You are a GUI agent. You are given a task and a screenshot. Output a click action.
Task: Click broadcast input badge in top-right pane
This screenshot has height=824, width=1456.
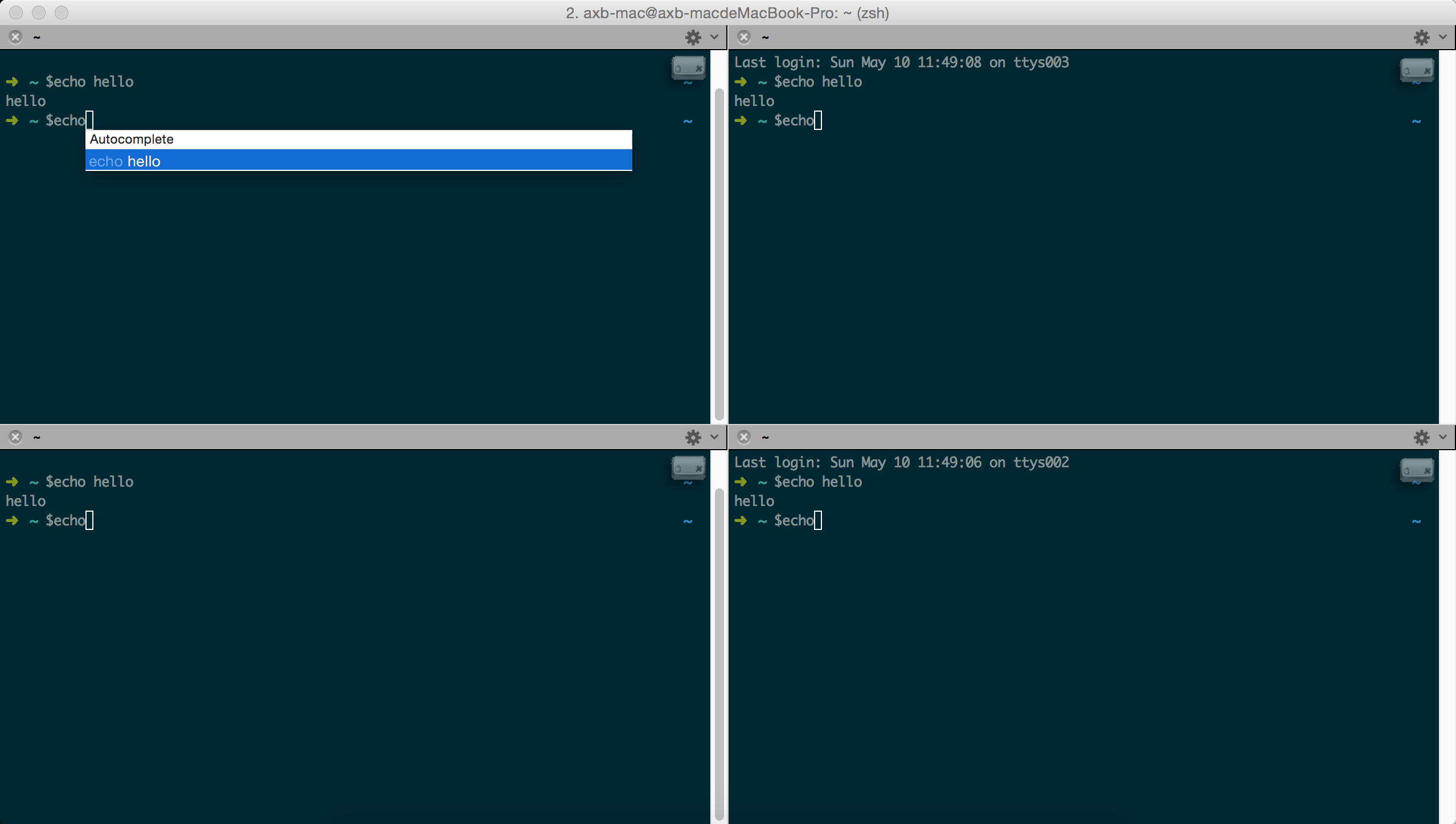pyautogui.click(x=1417, y=70)
